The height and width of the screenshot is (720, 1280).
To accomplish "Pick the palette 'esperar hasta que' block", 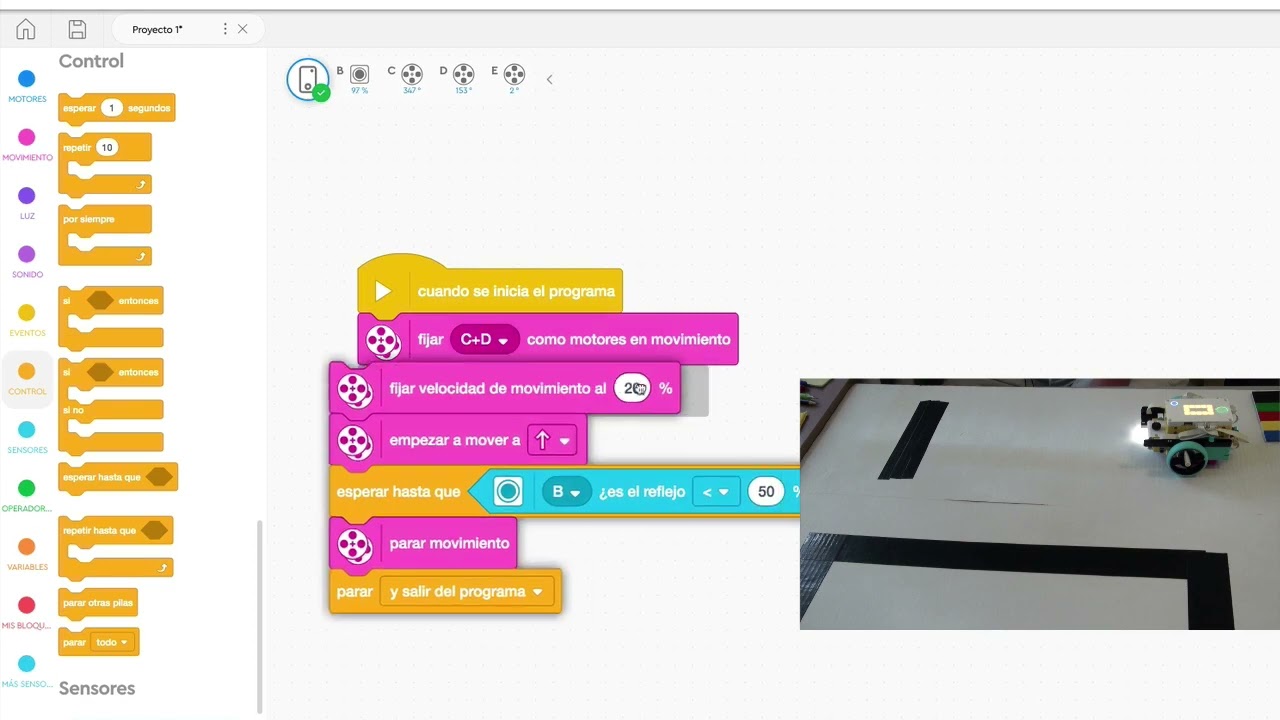I will pos(118,477).
